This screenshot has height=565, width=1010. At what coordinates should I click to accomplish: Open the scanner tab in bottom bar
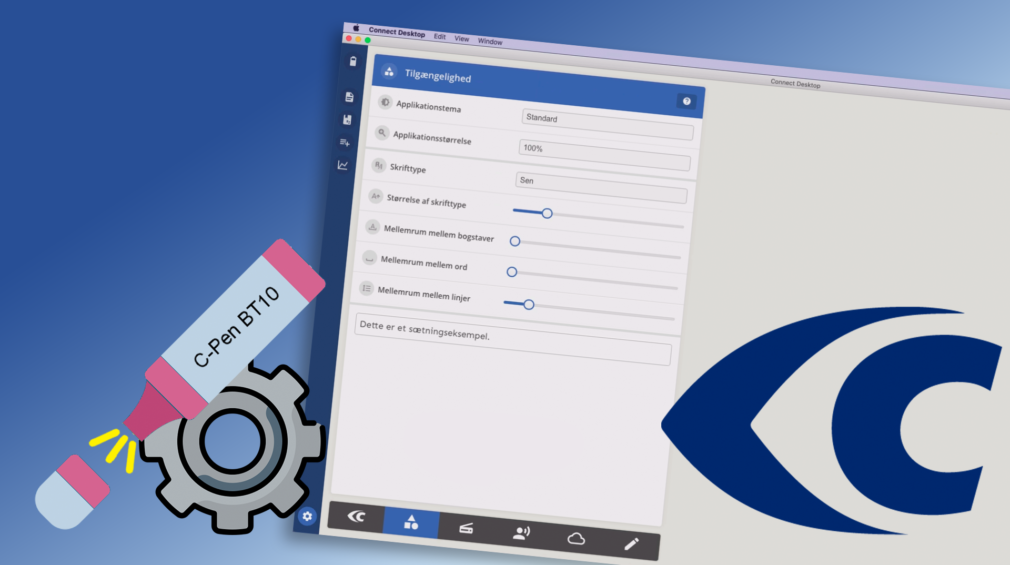466,529
